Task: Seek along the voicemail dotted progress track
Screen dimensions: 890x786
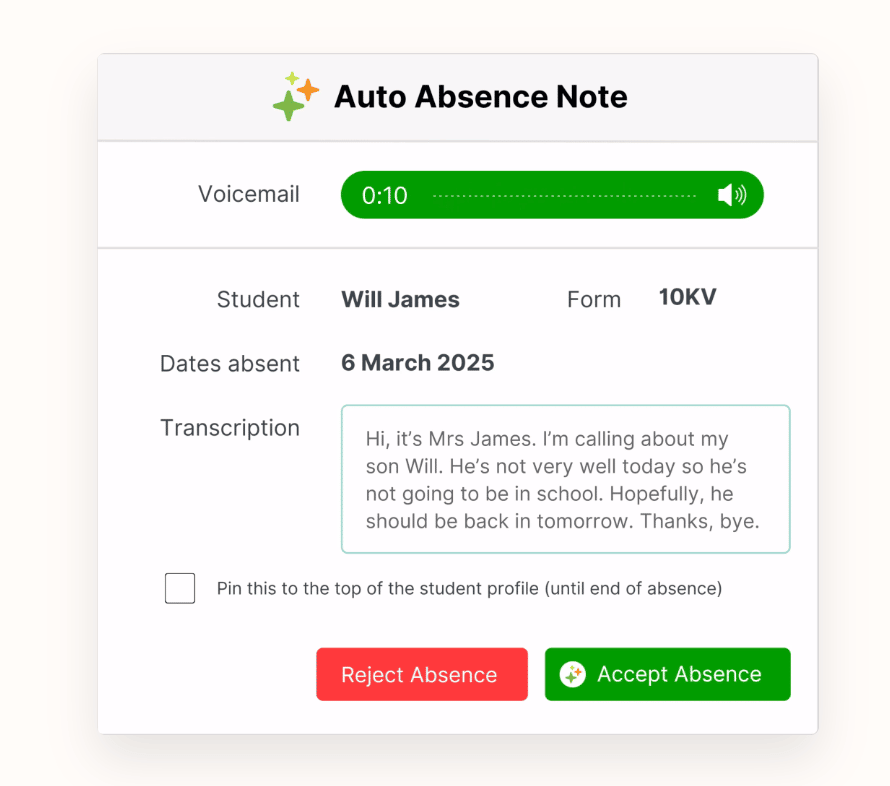Action: 564,195
